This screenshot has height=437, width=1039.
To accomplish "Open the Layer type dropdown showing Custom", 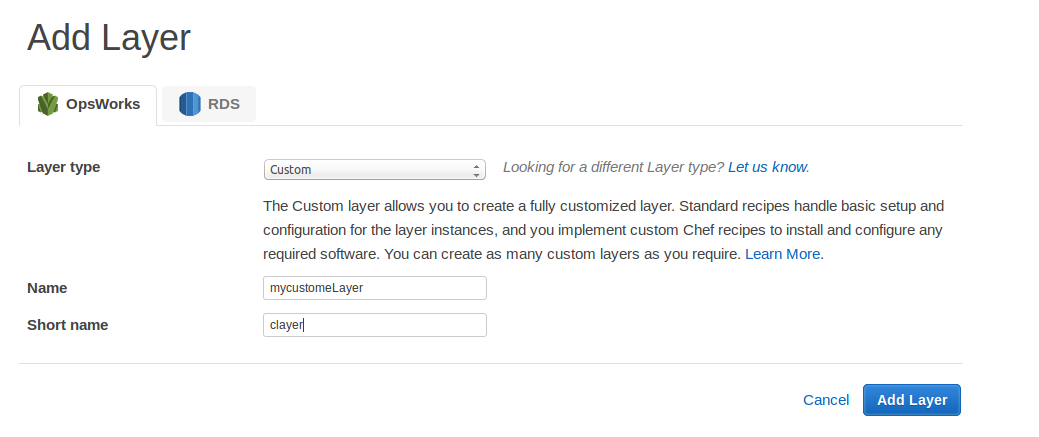I will click(374, 170).
